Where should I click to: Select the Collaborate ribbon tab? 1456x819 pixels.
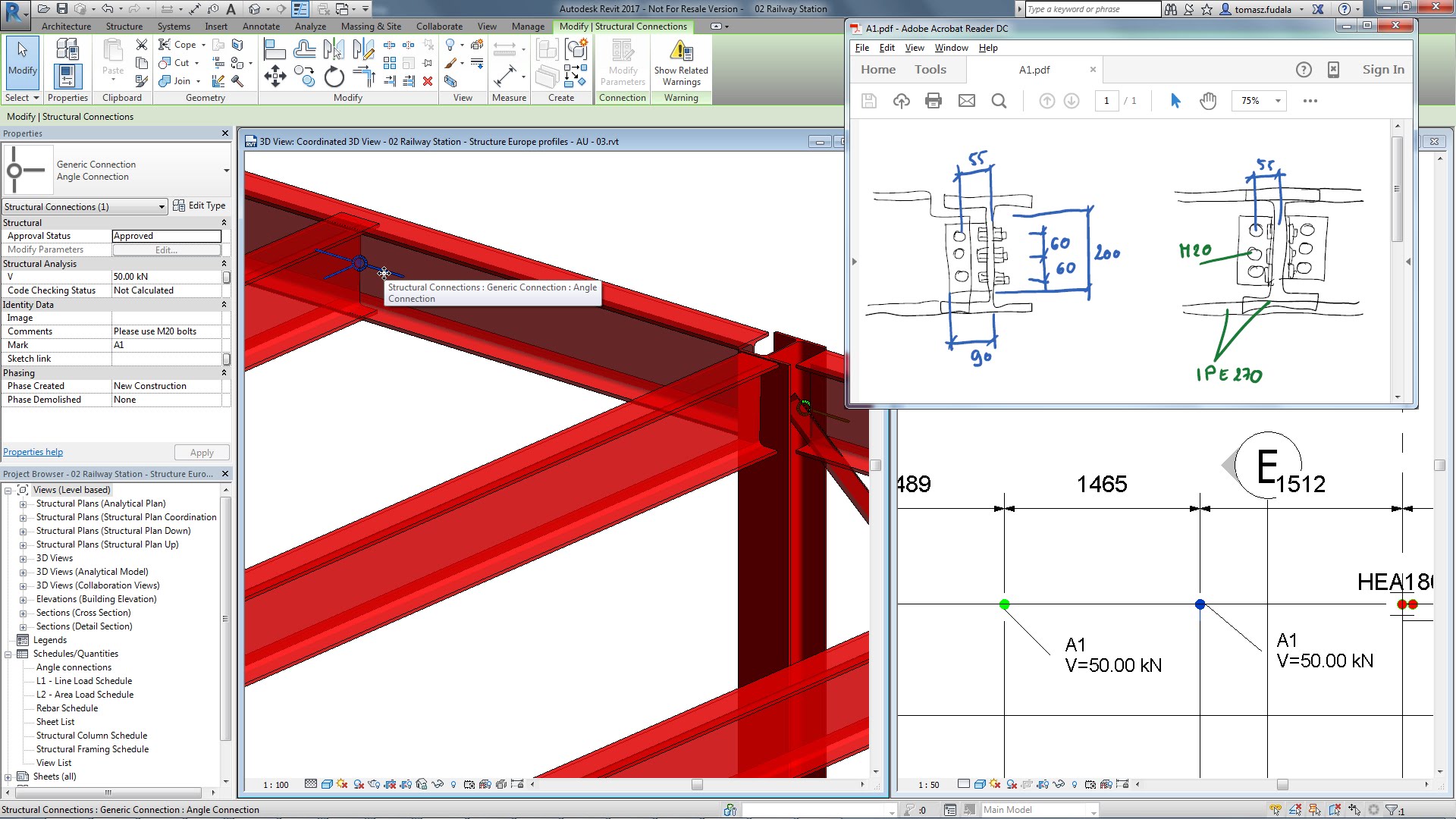click(440, 27)
